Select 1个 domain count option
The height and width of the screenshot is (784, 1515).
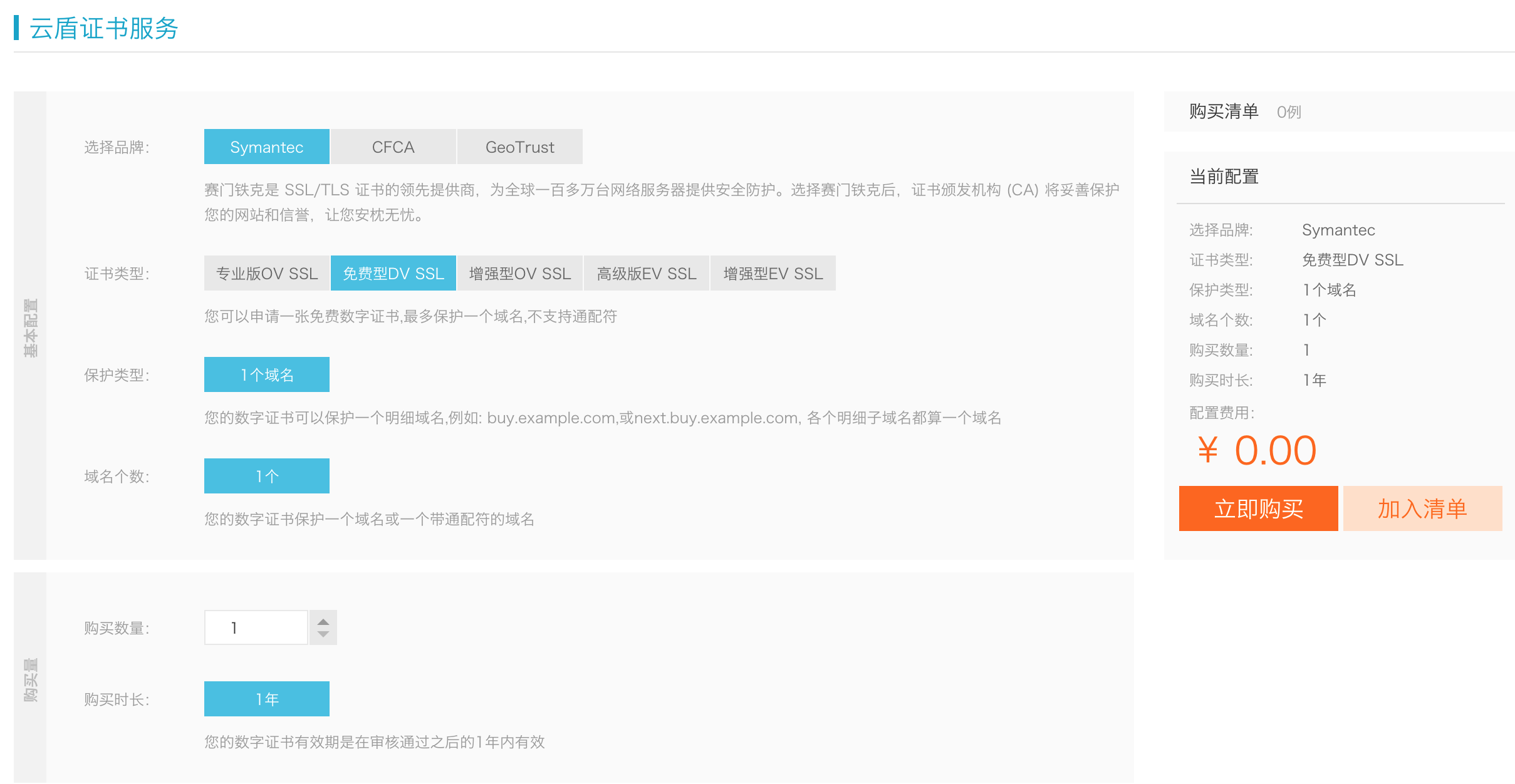pyautogui.click(x=266, y=476)
